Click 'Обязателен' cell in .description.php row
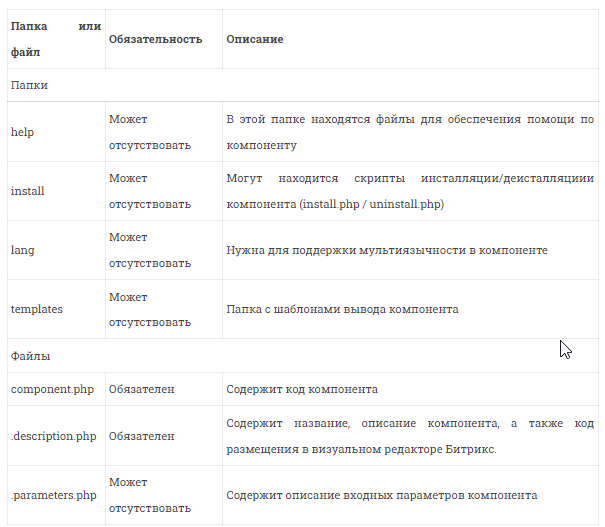 [x=164, y=436]
